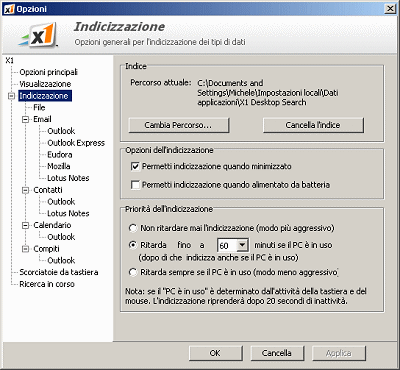Select the Compiti tree item
The height and width of the screenshot is (370, 400).
tap(46, 249)
